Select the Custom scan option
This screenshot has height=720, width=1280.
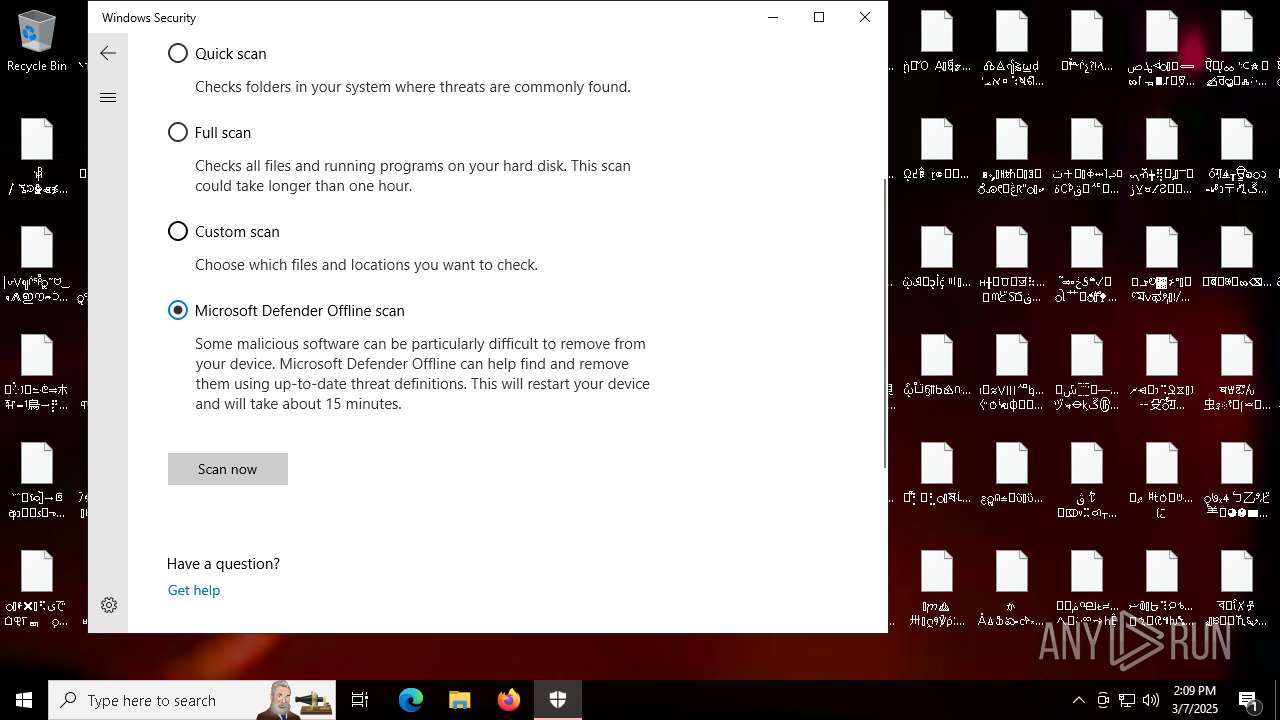178,231
